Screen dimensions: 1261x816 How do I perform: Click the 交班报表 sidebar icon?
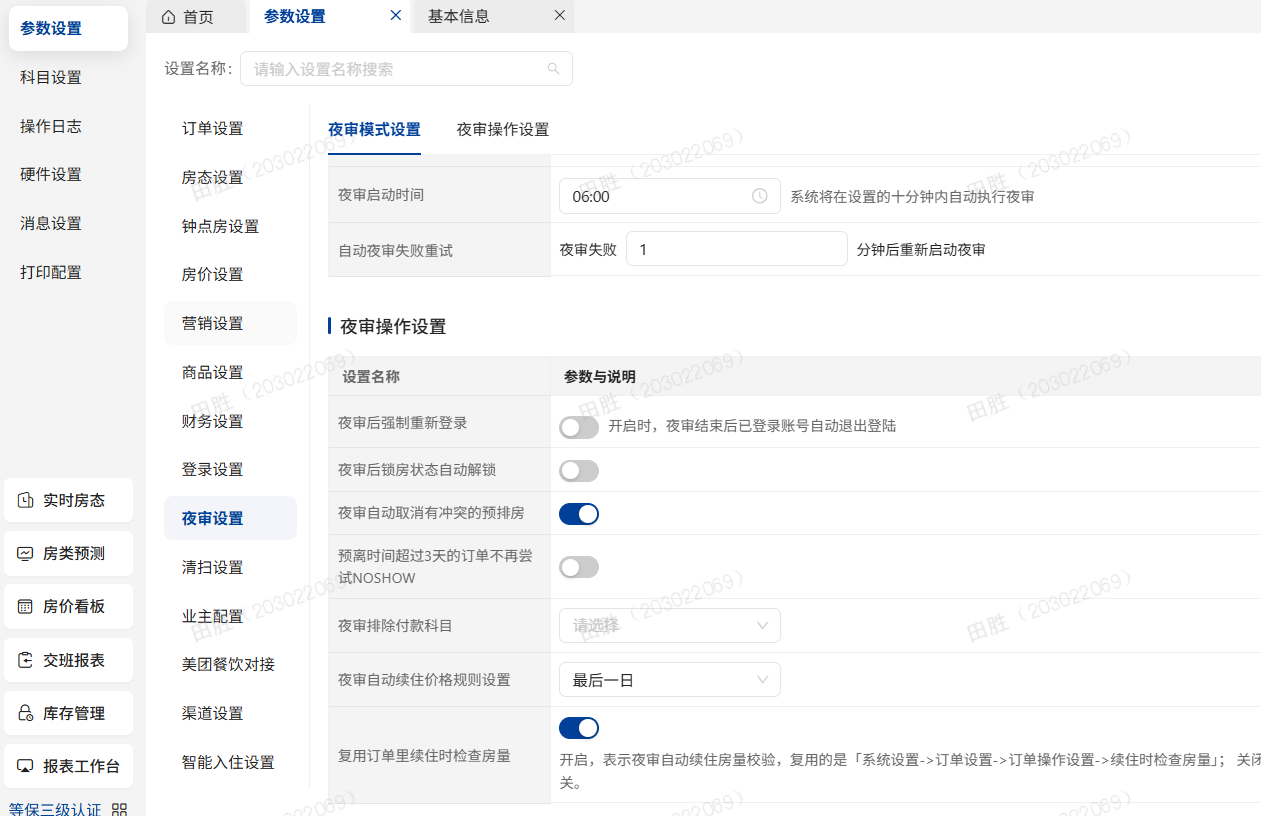[x=25, y=659]
